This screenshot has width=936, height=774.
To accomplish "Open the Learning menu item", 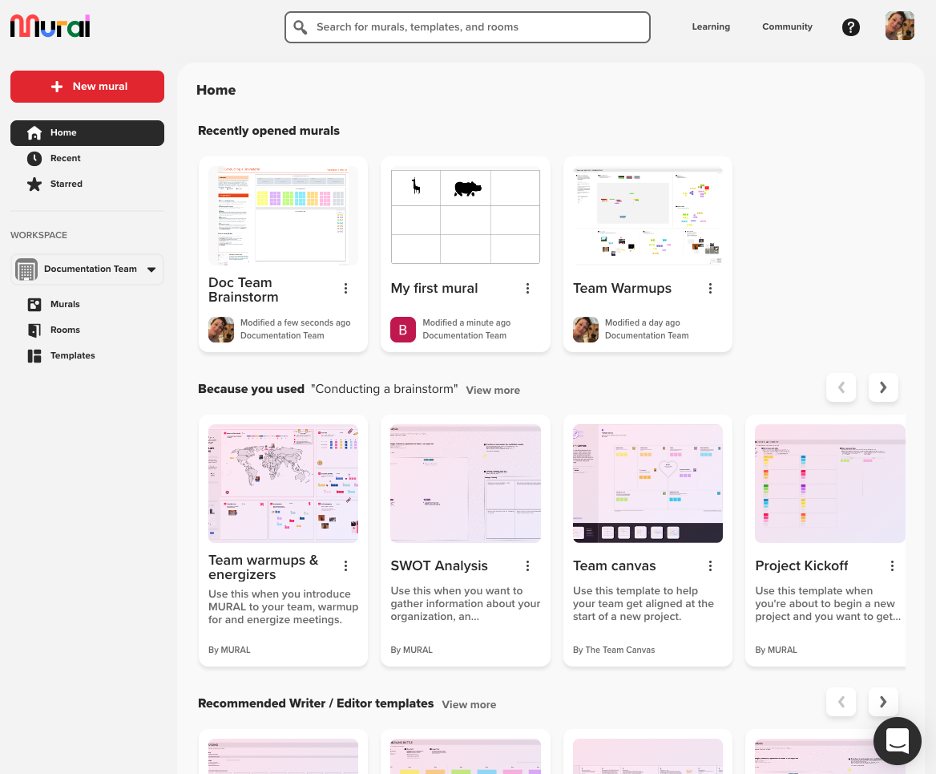I will point(710,27).
